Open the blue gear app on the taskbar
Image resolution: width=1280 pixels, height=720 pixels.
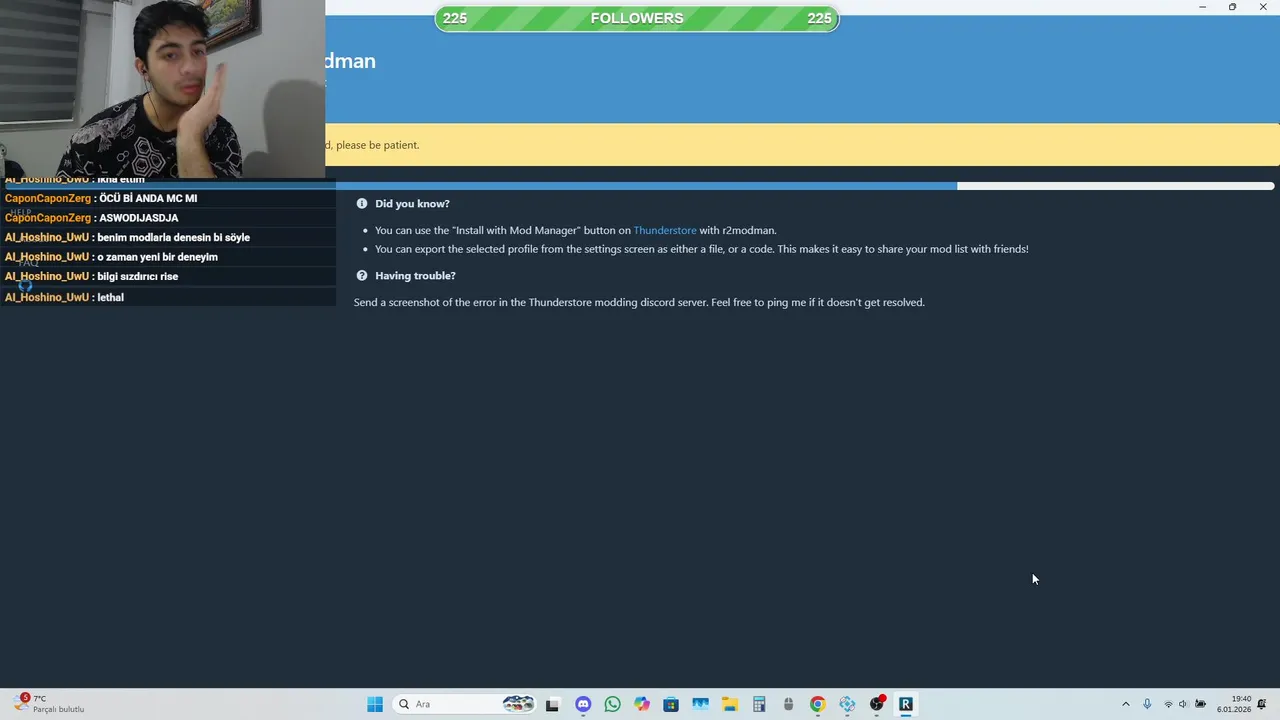847,704
